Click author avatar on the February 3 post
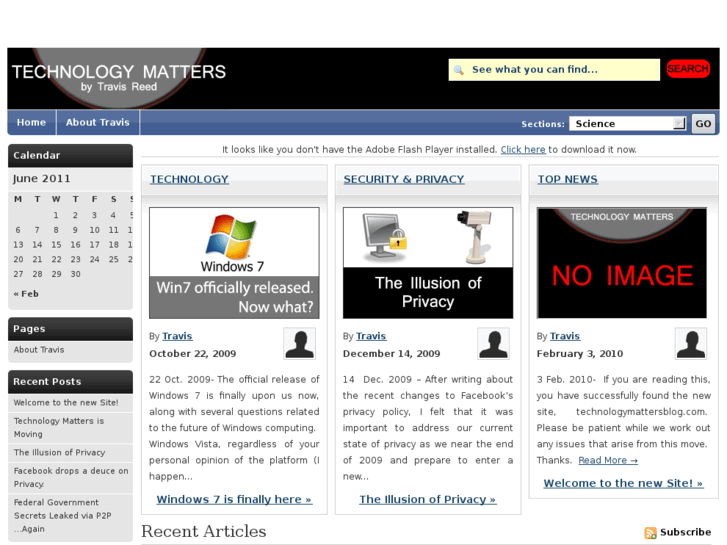The image size is (727, 545). pos(691,344)
